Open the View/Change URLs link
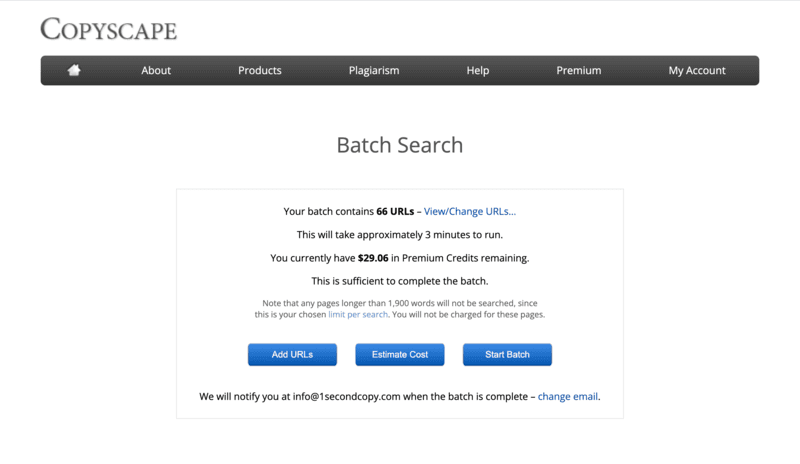This screenshot has width=800, height=464. (470, 211)
